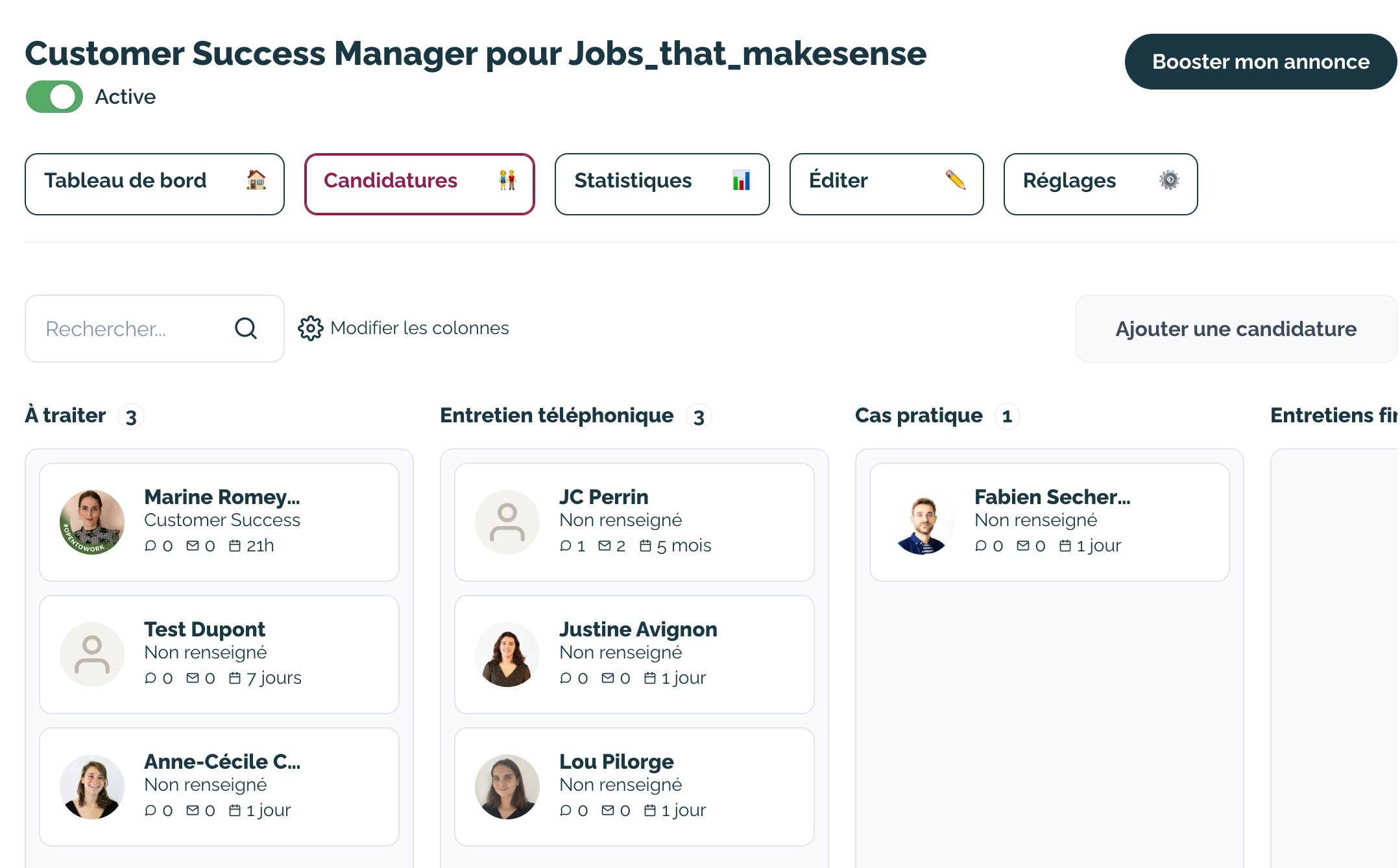Click the calendar icon on Marine Romey's card

point(234,546)
